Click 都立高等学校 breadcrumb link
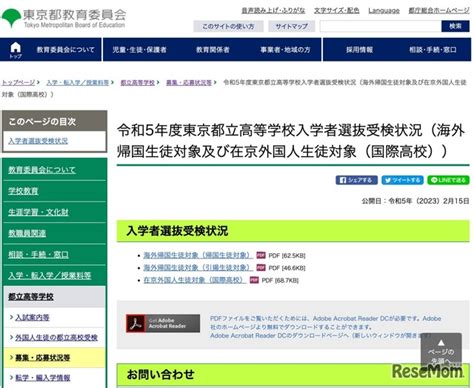The image size is (474, 388). pos(137,82)
